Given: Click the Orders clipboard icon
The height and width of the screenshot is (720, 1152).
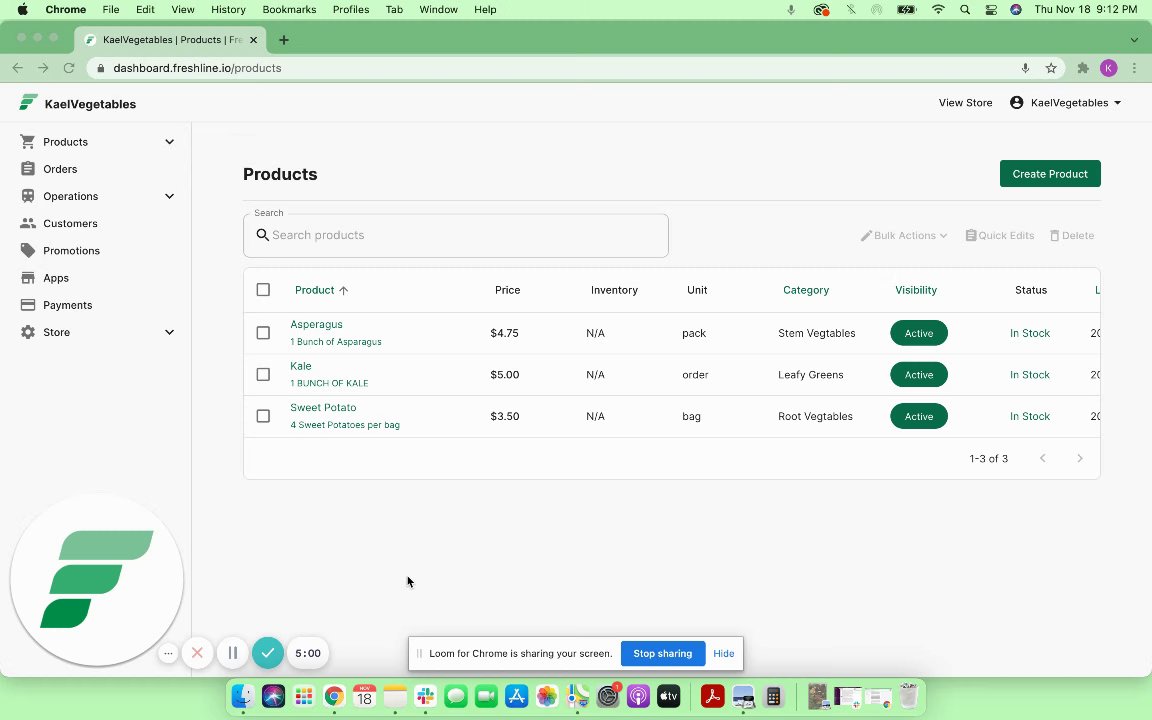Looking at the screenshot, I should click(28, 169).
